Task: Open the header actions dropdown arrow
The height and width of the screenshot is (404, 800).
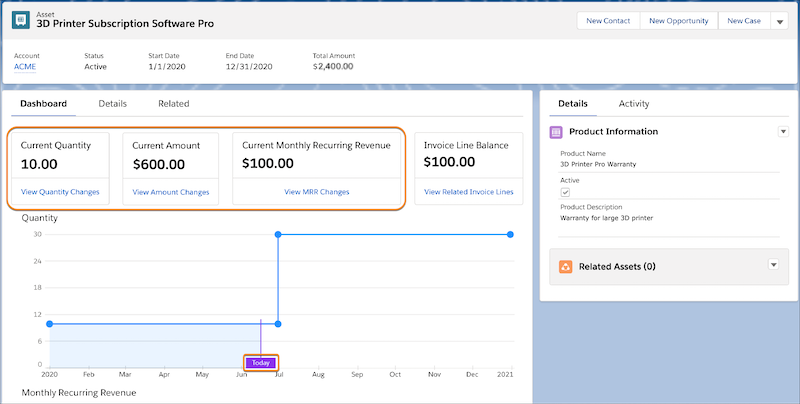Action: coord(780,21)
